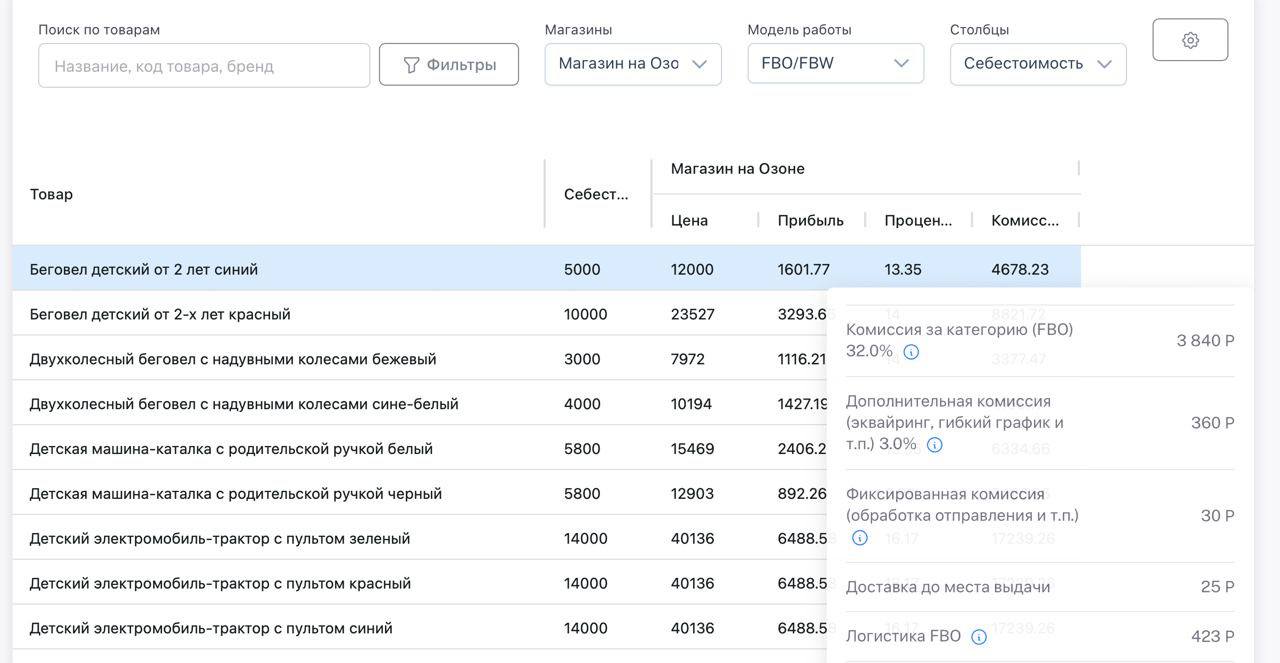Click info icon next to Логистика FBO
The width and height of the screenshot is (1280, 663).
979,637
